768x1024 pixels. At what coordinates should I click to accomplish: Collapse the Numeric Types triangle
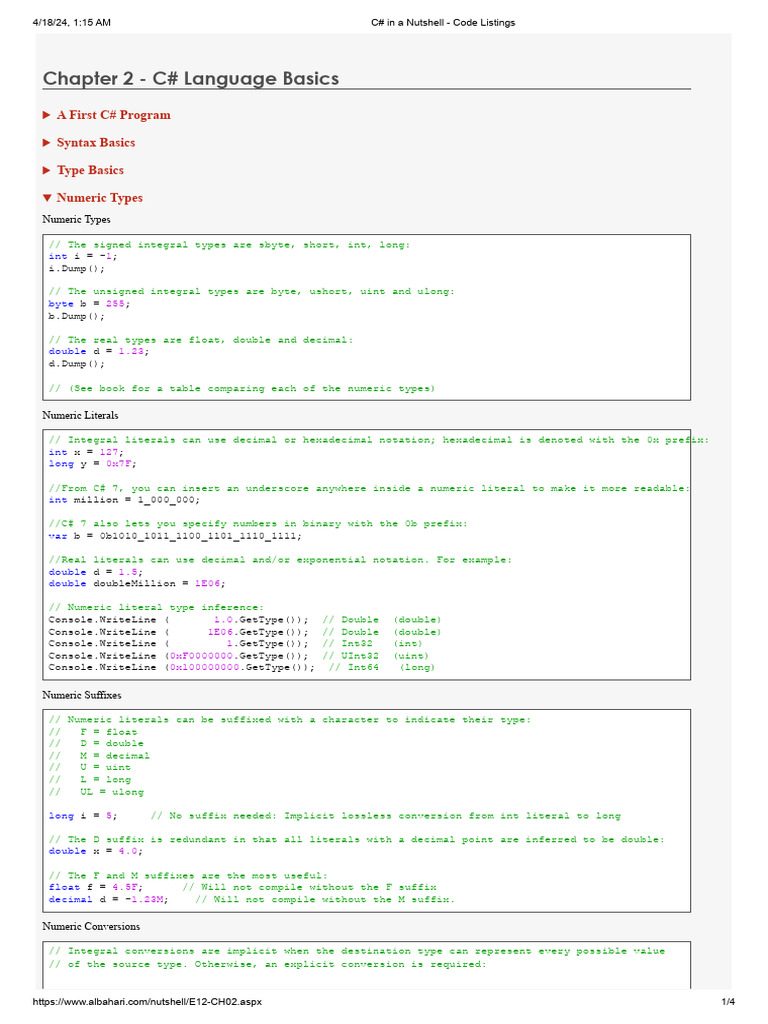pyautogui.click(x=46, y=197)
